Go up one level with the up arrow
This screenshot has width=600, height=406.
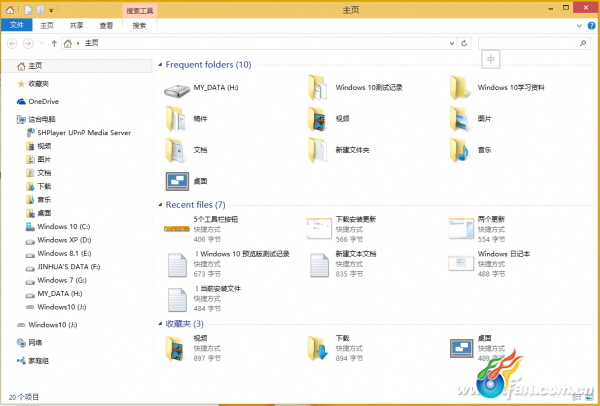pyautogui.click(x=54, y=44)
